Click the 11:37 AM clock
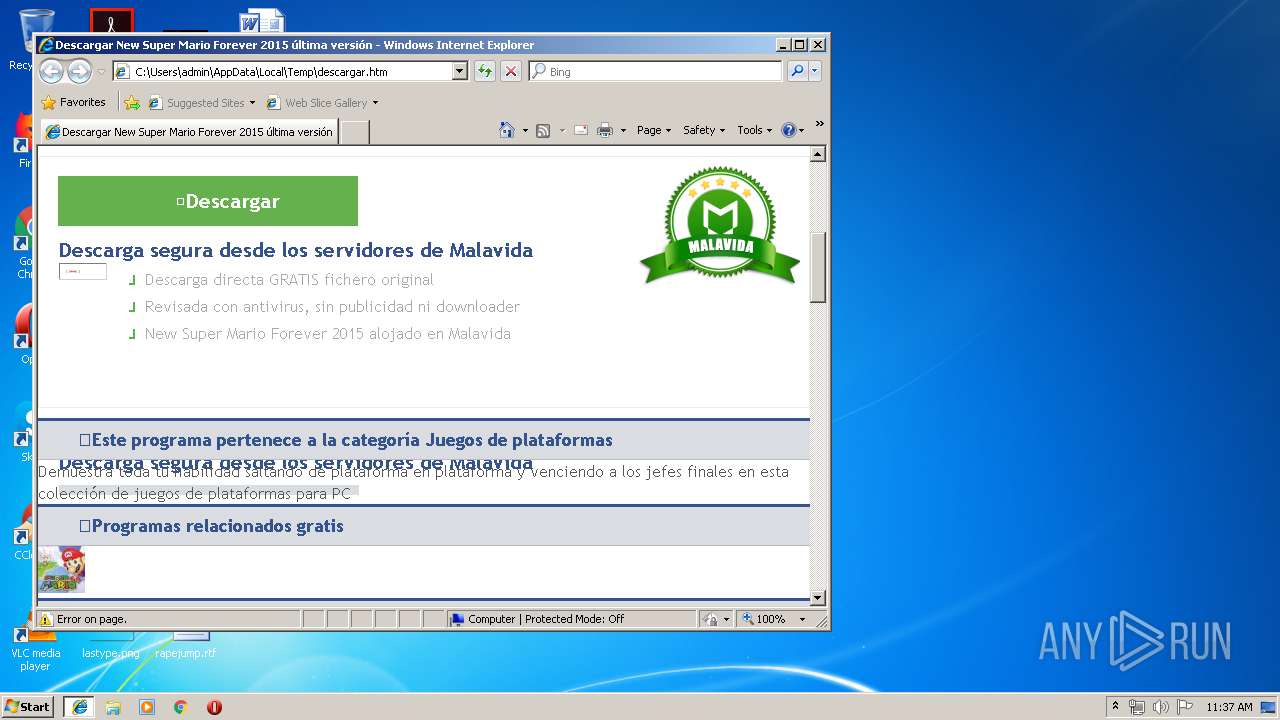The height and width of the screenshot is (720, 1280). (1229, 707)
